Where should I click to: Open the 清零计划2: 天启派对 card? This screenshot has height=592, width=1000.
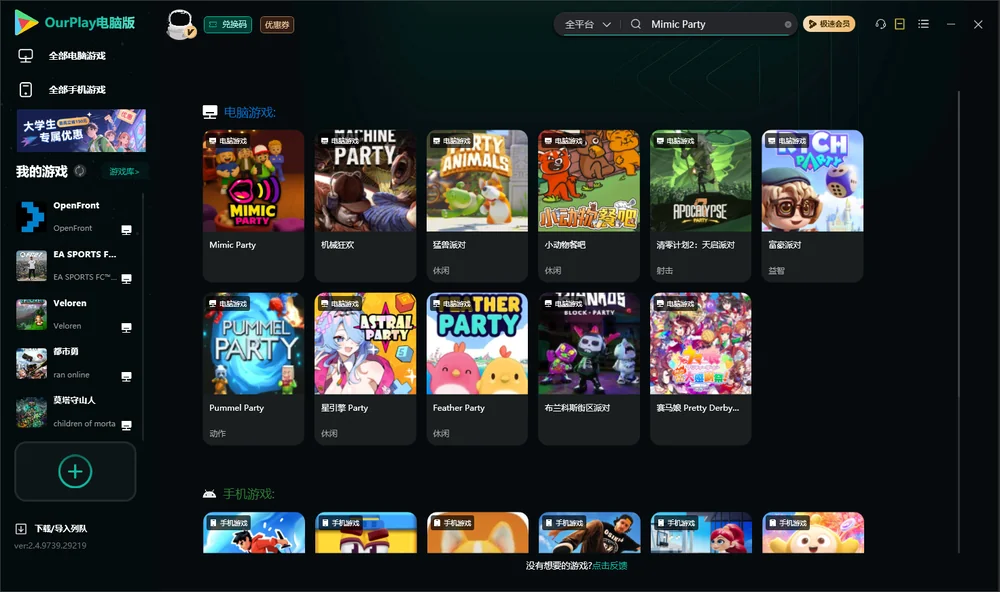coord(700,205)
